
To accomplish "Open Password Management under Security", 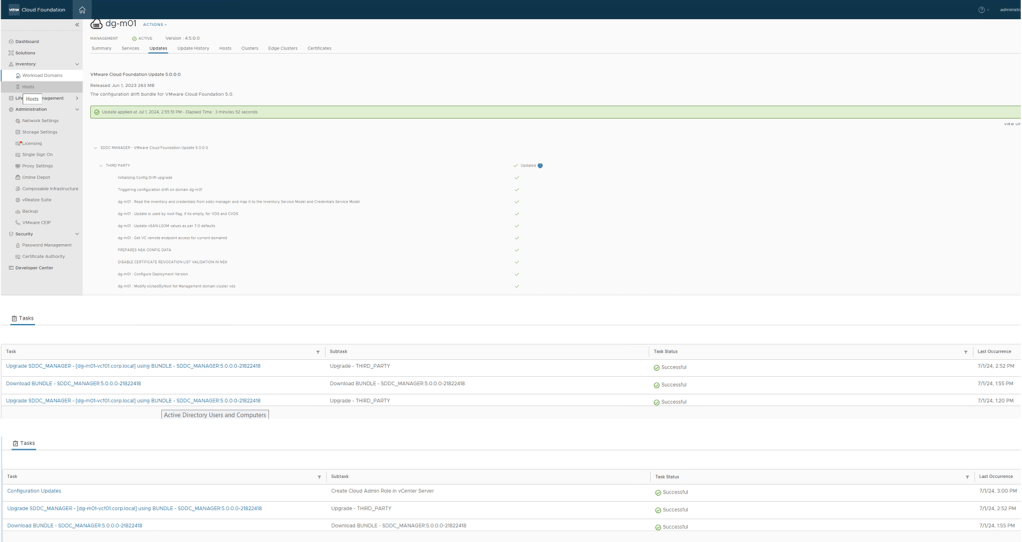I will tap(46, 245).
